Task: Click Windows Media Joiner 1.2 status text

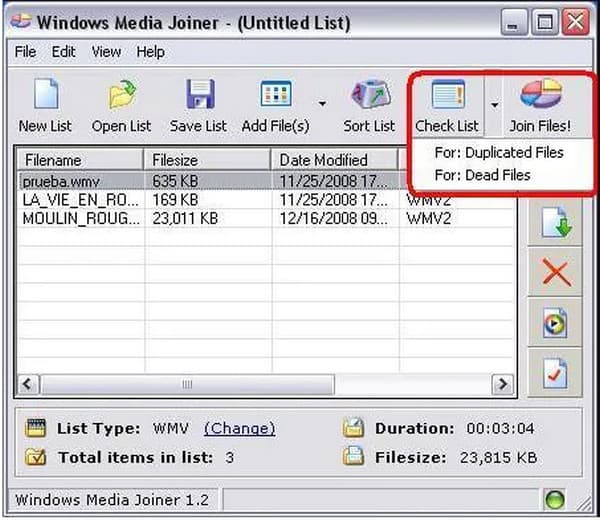Action: [112, 500]
